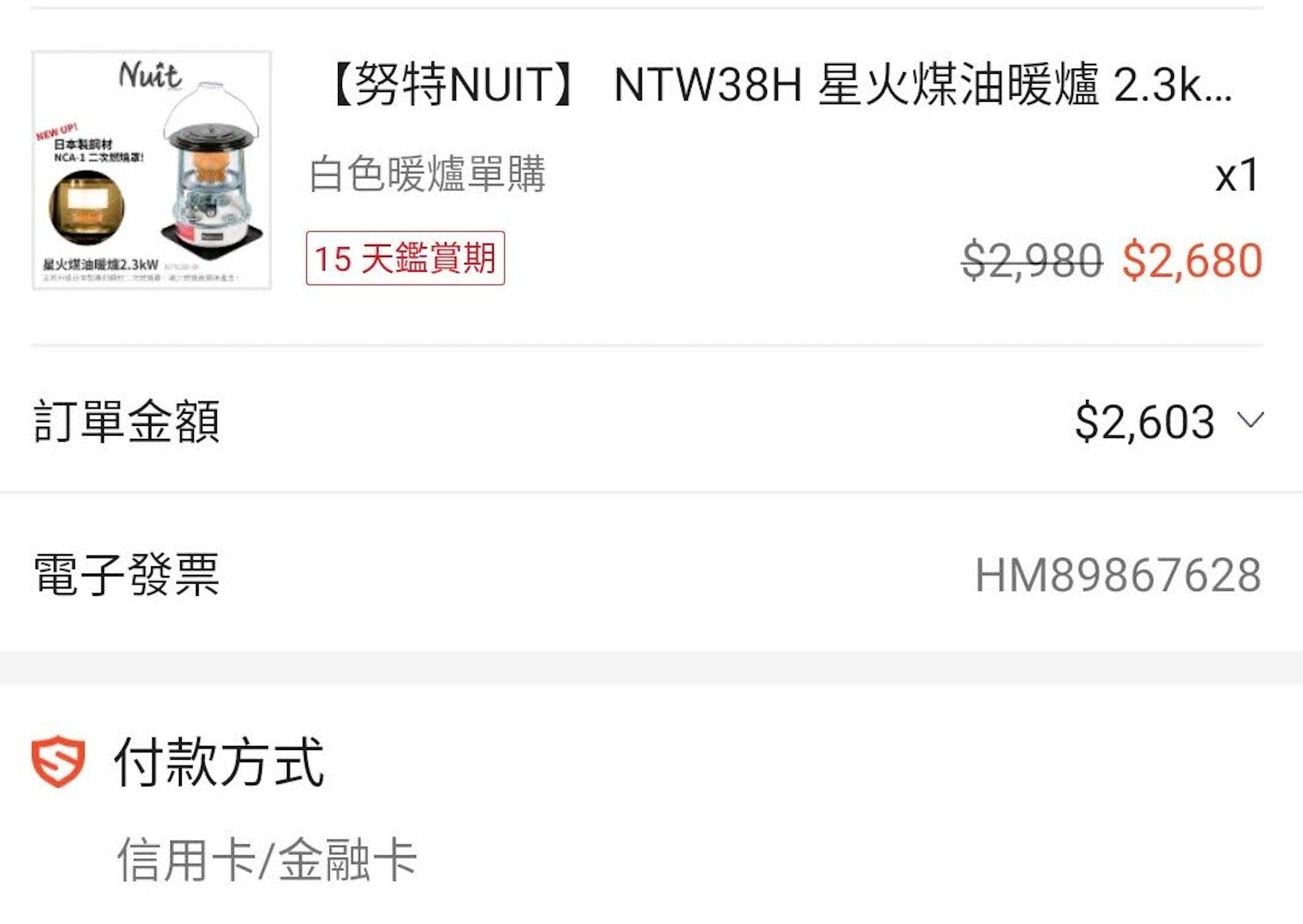Viewport: 1303px width, 924px height.
Task: Open the 【努特NUIT】 NTW38H product title
Action: click(780, 85)
